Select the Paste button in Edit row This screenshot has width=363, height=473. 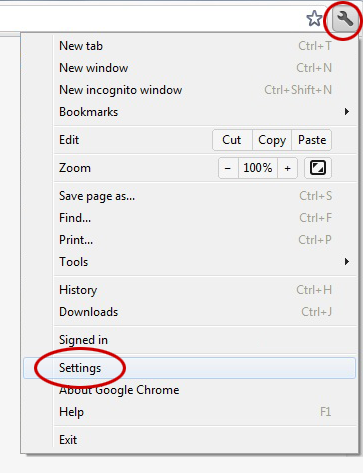(312, 140)
